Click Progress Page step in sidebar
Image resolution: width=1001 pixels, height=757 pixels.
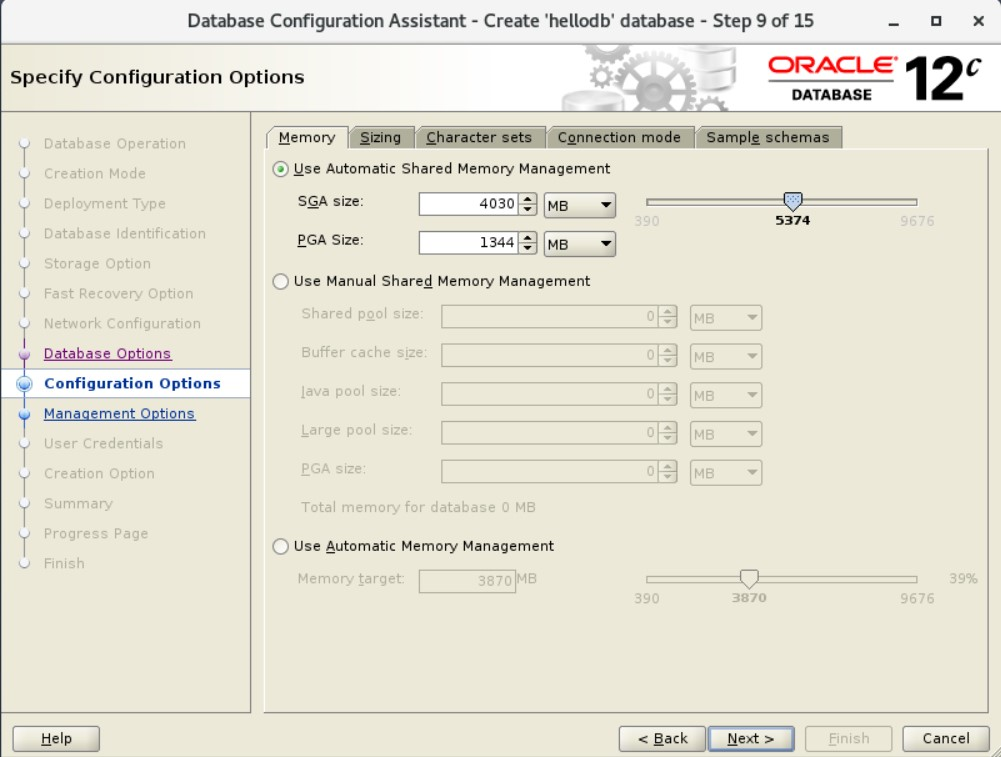pyautogui.click(x=96, y=534)
